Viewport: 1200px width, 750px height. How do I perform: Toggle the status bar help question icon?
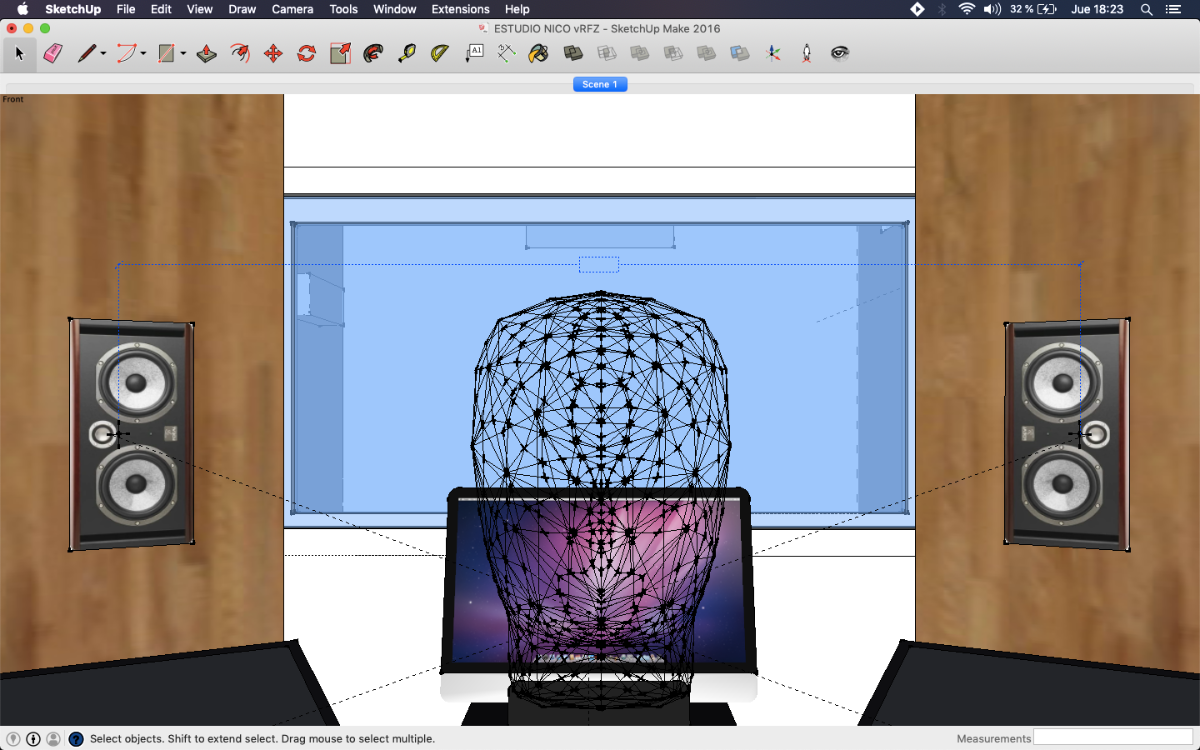pyautogui.click(x=76, y=739)
